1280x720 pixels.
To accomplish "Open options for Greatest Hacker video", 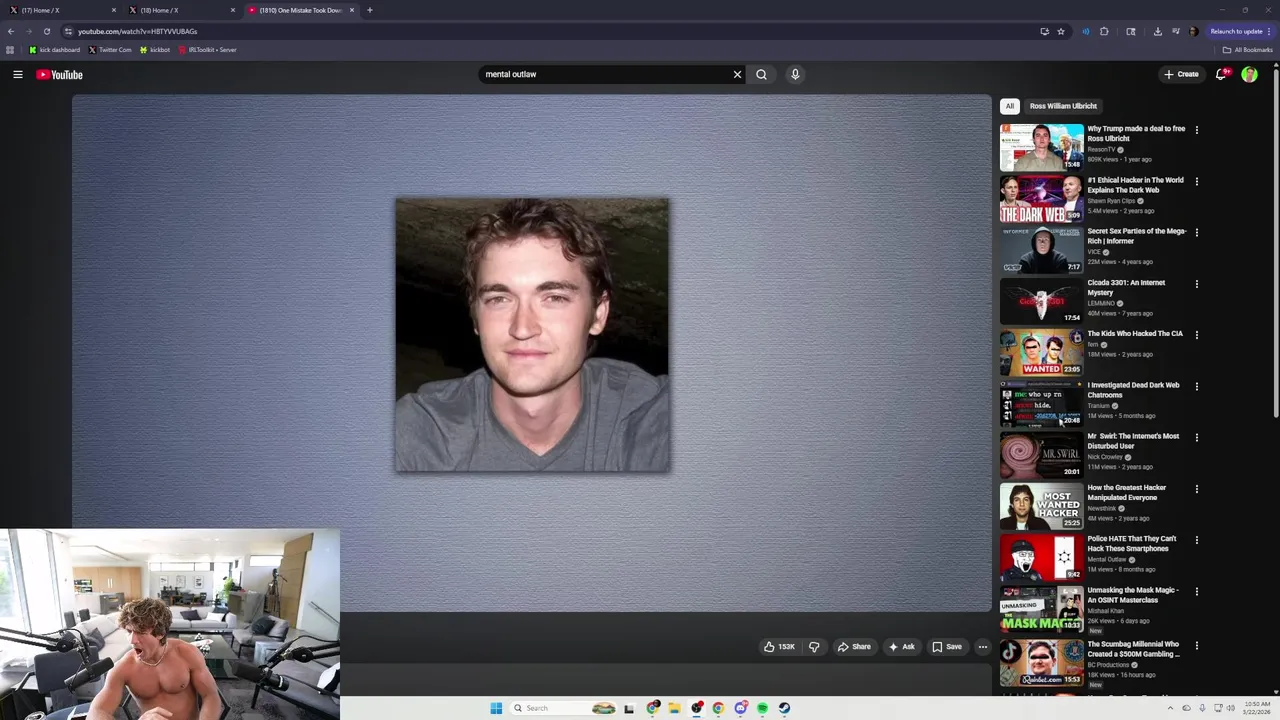I will coord(1196,489).
